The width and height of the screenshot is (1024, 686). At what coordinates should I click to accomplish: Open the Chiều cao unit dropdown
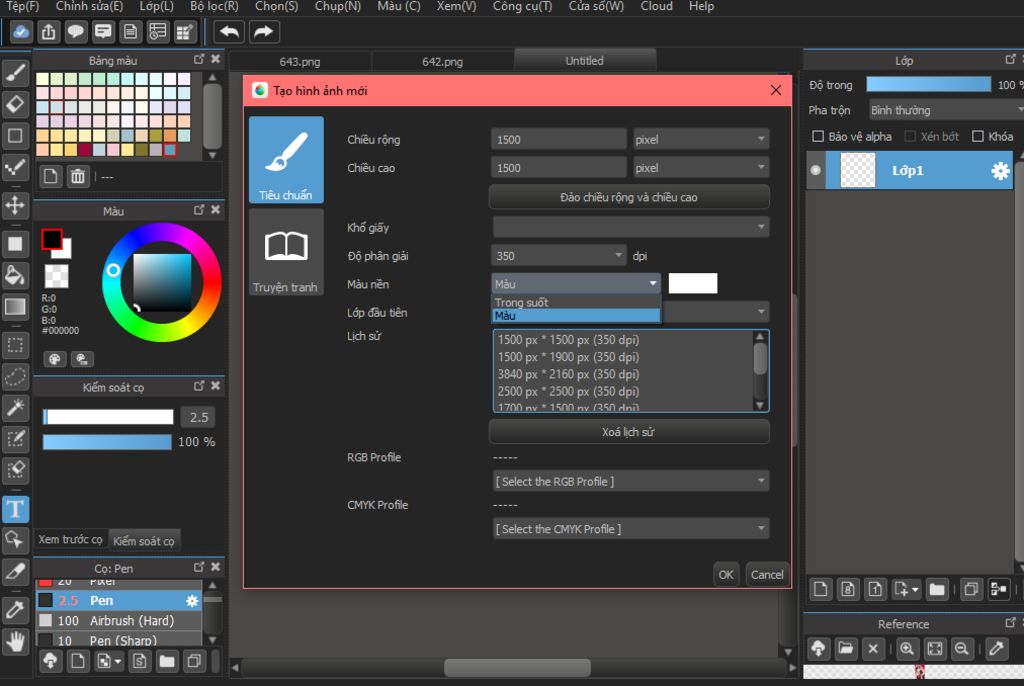point(701,168)
